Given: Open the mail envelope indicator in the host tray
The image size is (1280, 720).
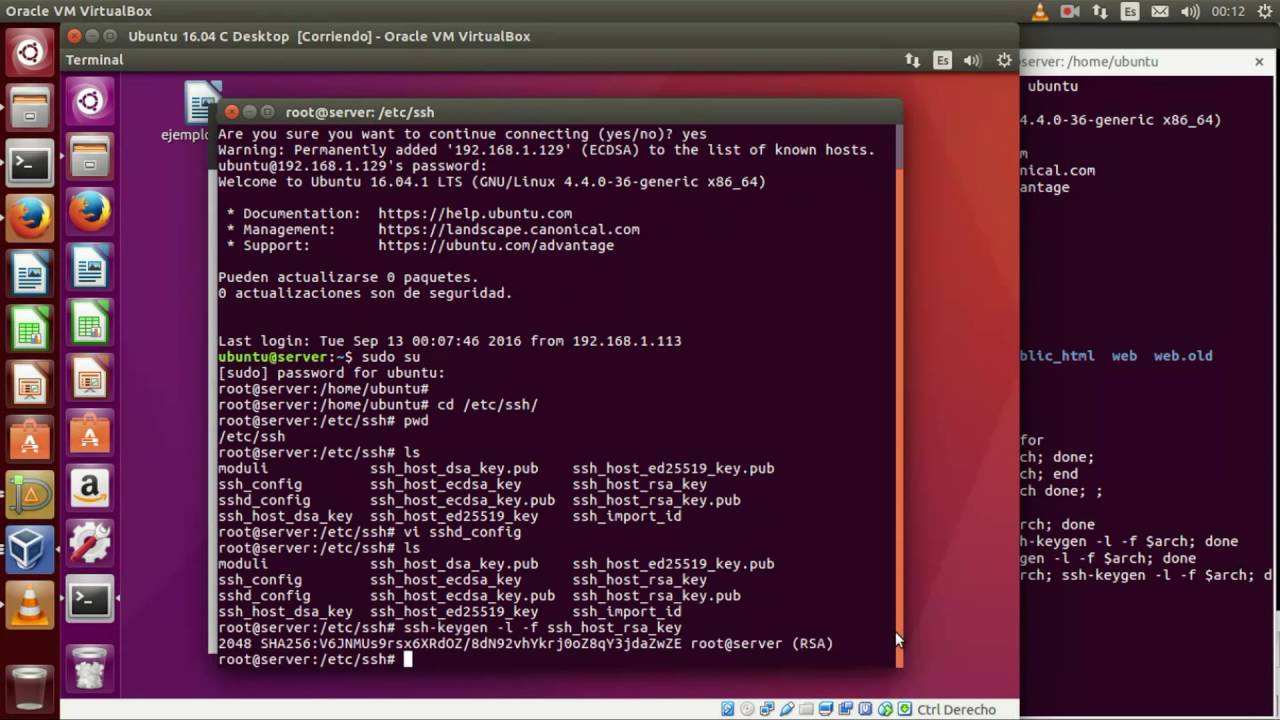Looking at the screenshot, I should pyautogui.click(x=1161, y=12).
